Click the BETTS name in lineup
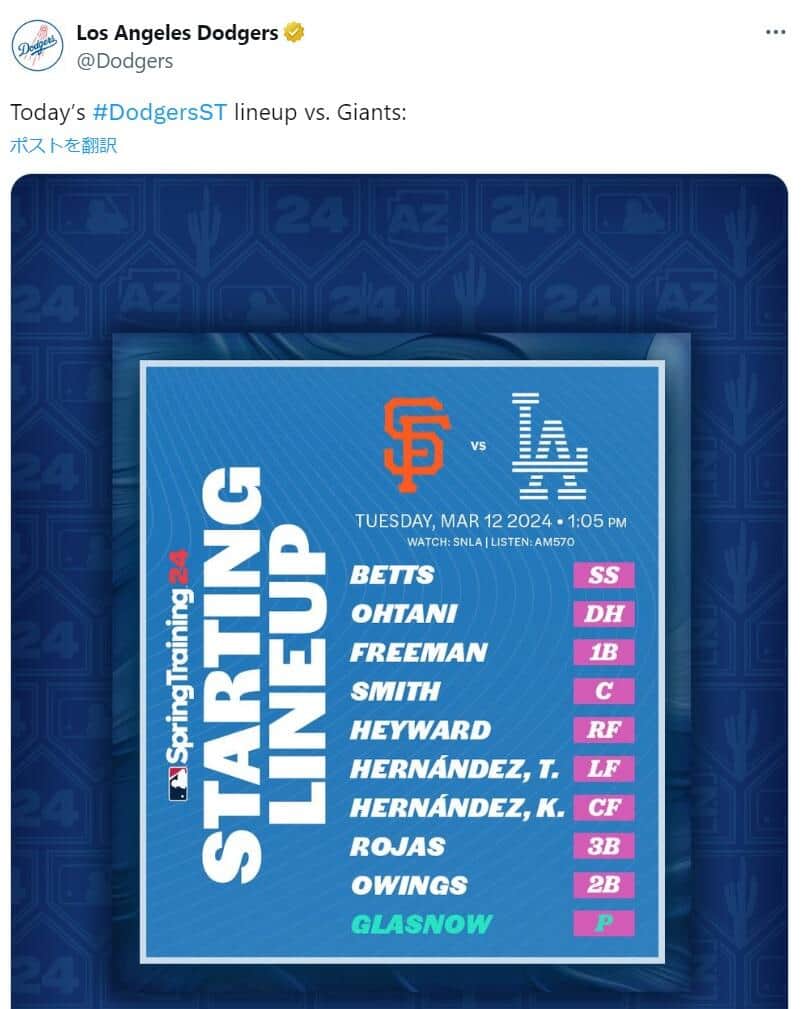801x1009 pixels. pyautogui.click(x=392, y=575)
